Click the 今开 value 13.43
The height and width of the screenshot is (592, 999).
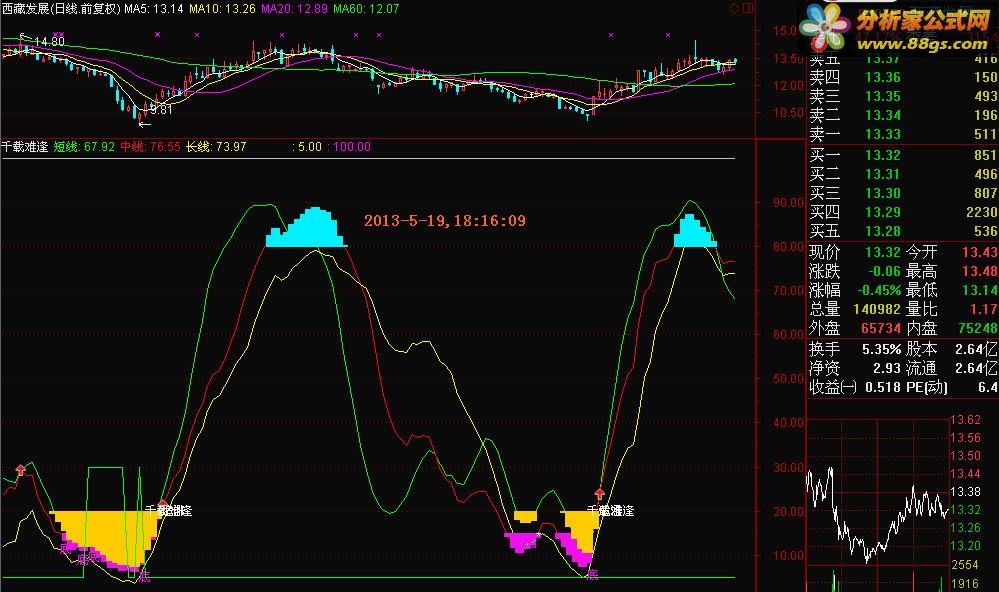point(980,252)
